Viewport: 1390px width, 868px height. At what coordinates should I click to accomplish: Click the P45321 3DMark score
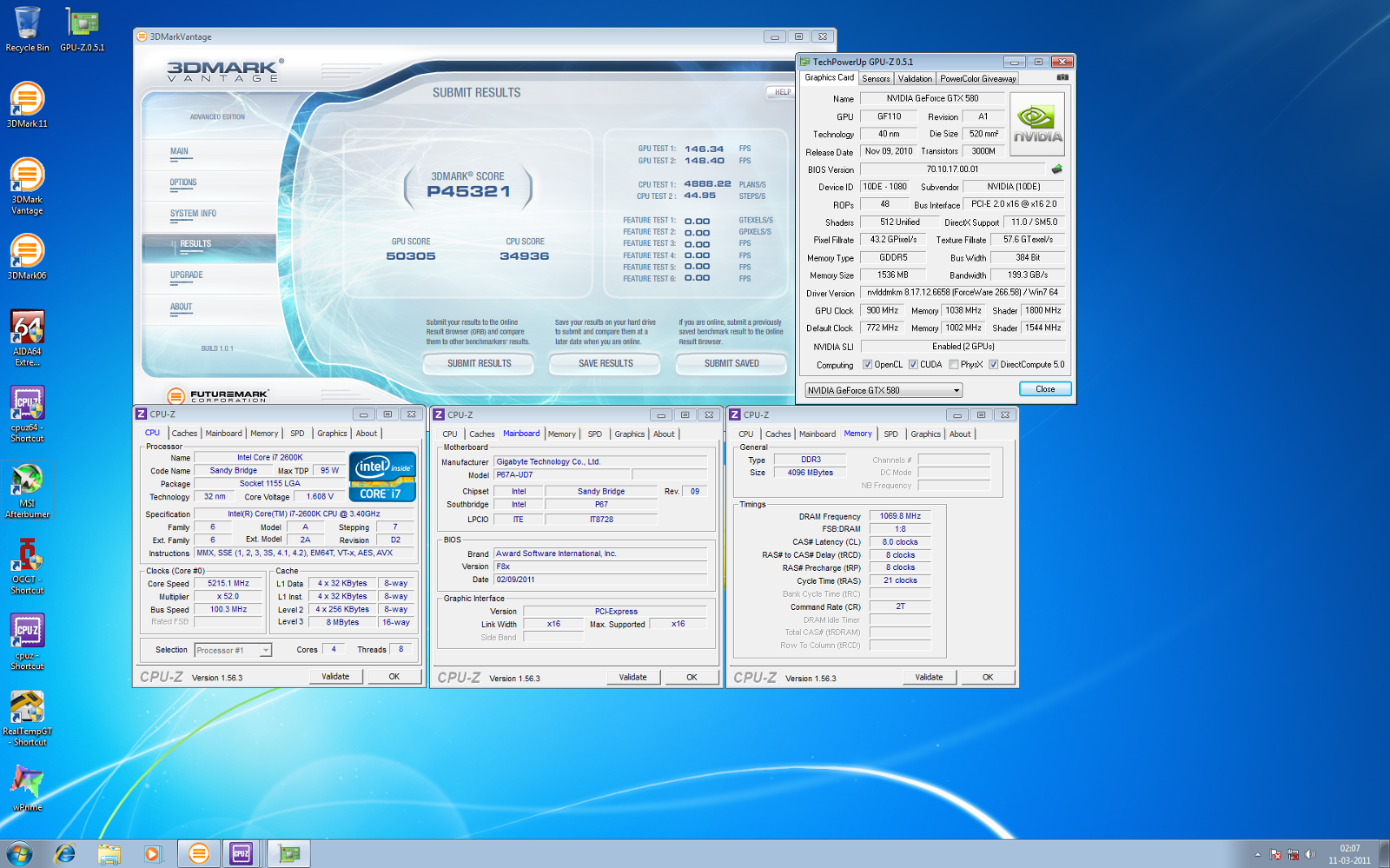pyautogui.click(x=468, y=191)
